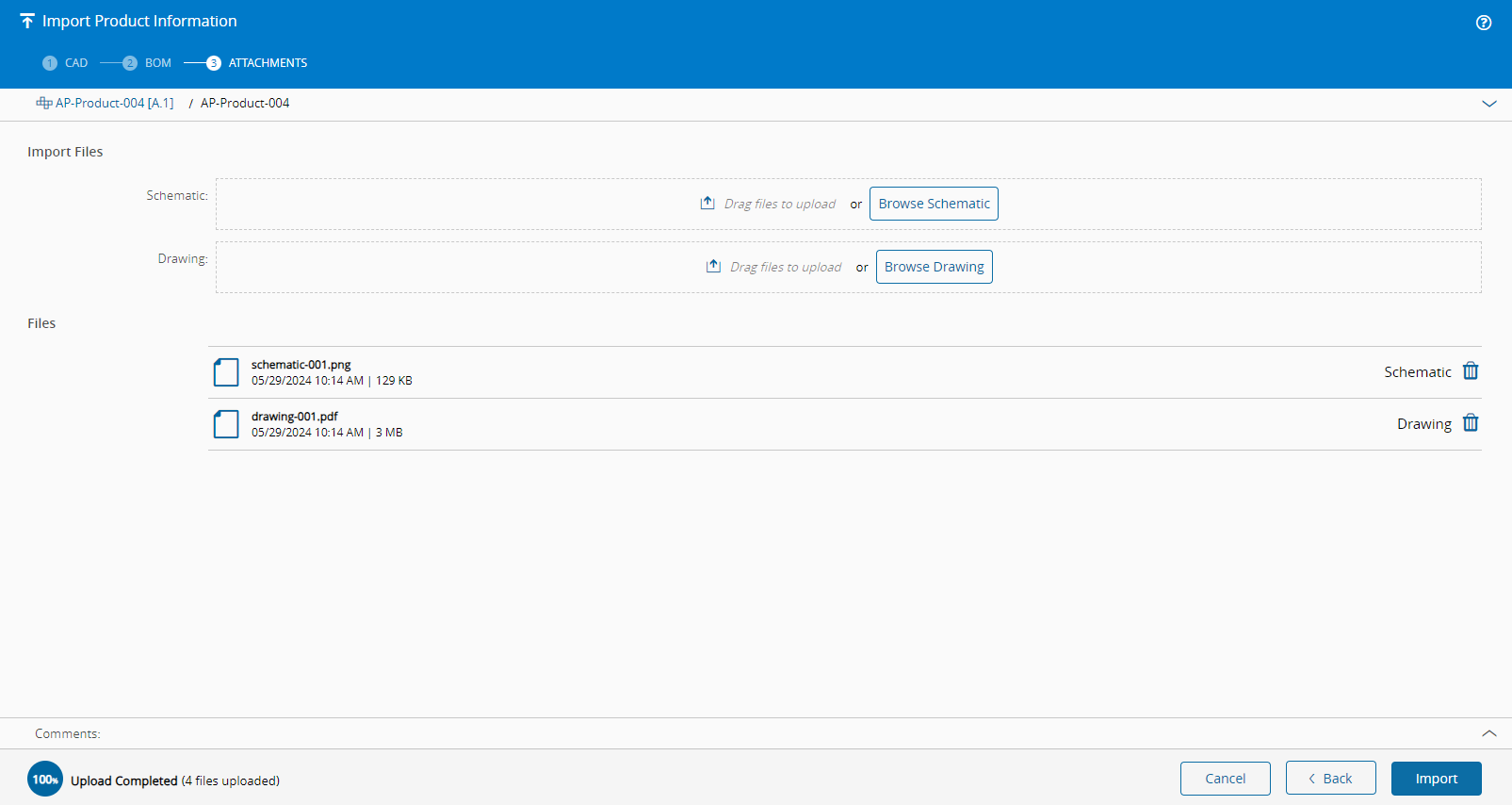Go to the CAD step
Screen dimensions: 1512x805
pyautogui.click(x=65, y=63)
